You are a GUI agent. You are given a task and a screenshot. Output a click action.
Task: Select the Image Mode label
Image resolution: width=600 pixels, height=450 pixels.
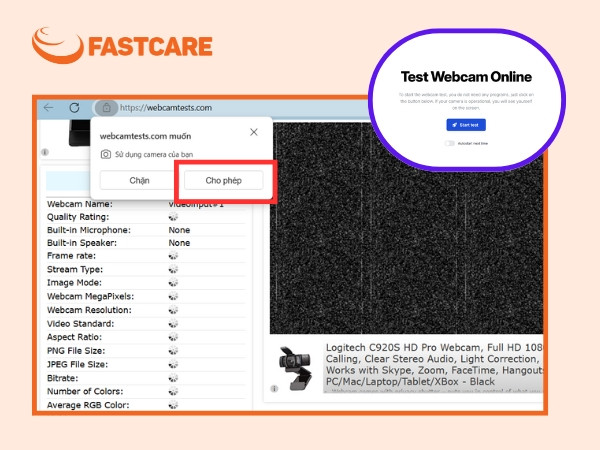click(74, 283)
